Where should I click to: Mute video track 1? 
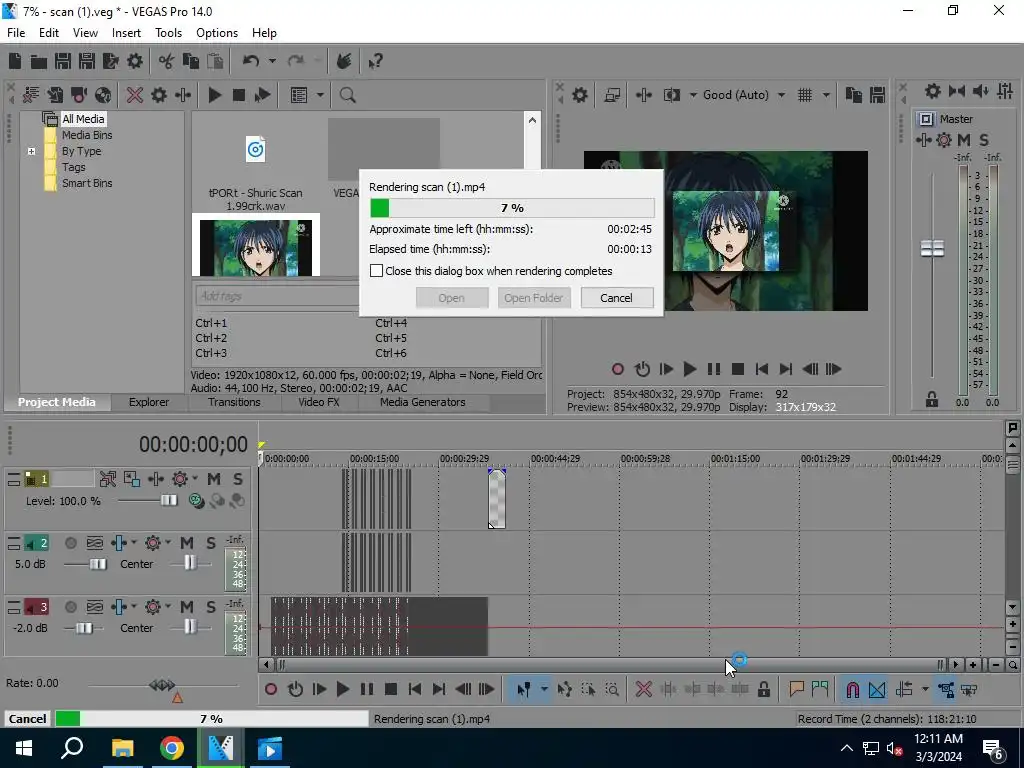[x=214, y=479]
